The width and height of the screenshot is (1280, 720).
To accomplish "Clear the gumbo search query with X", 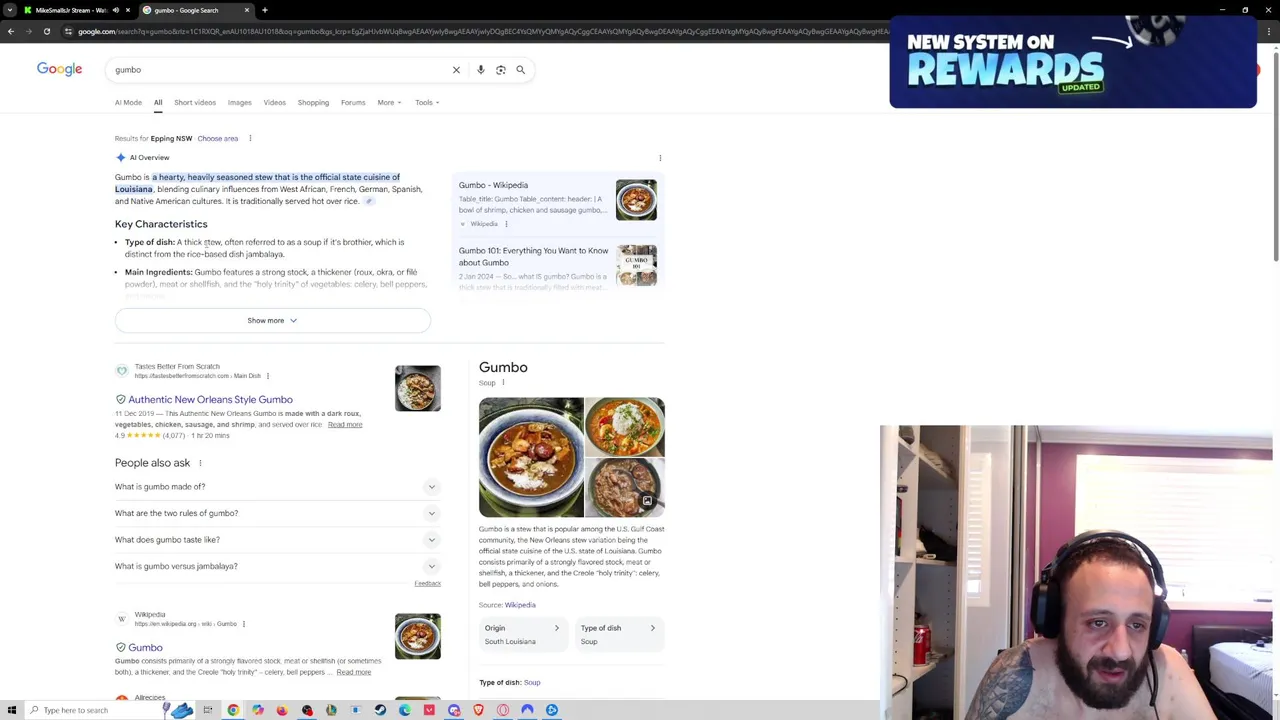I will (456, 70).
